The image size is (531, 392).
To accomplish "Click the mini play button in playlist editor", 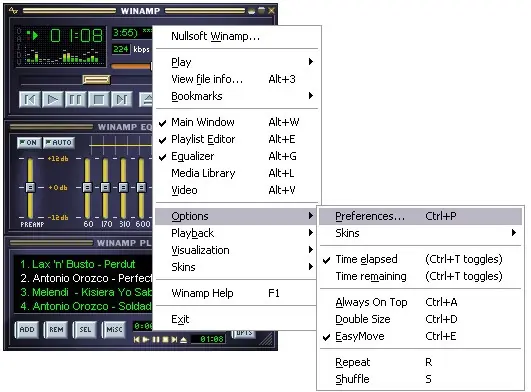I will 146,339.
